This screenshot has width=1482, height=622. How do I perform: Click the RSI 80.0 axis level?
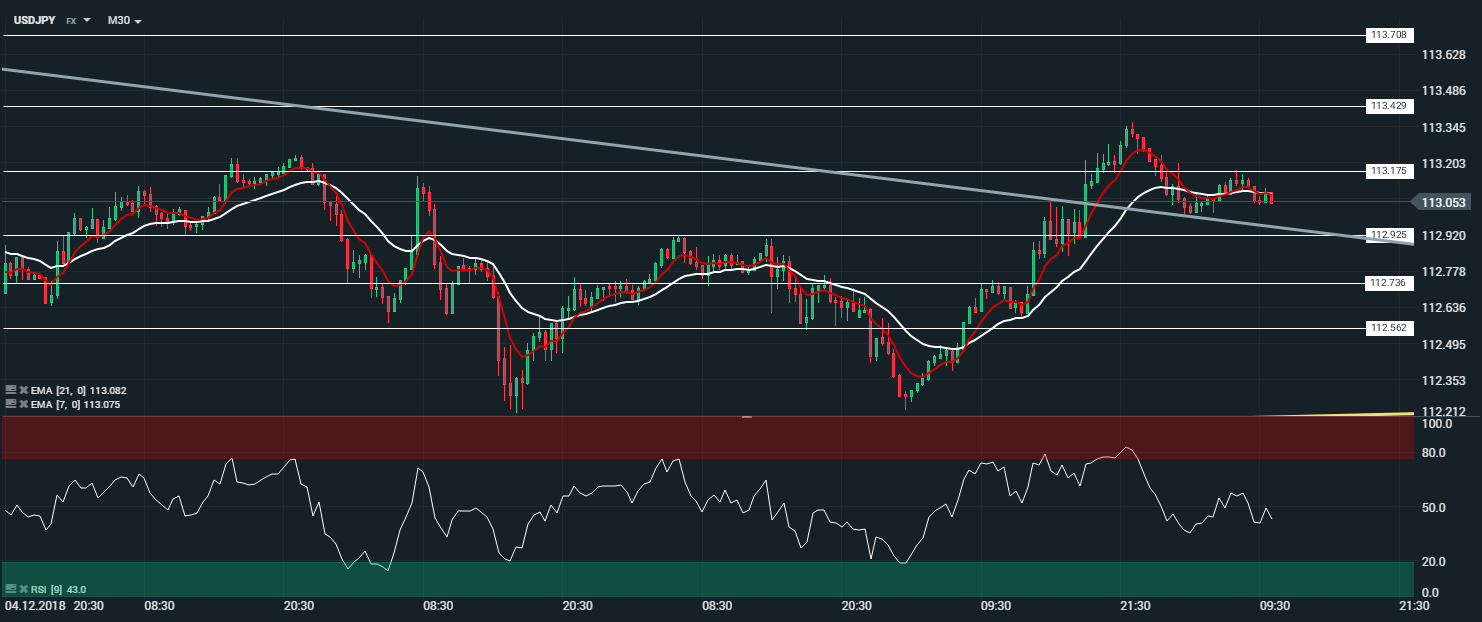[x=1434, y=453]
